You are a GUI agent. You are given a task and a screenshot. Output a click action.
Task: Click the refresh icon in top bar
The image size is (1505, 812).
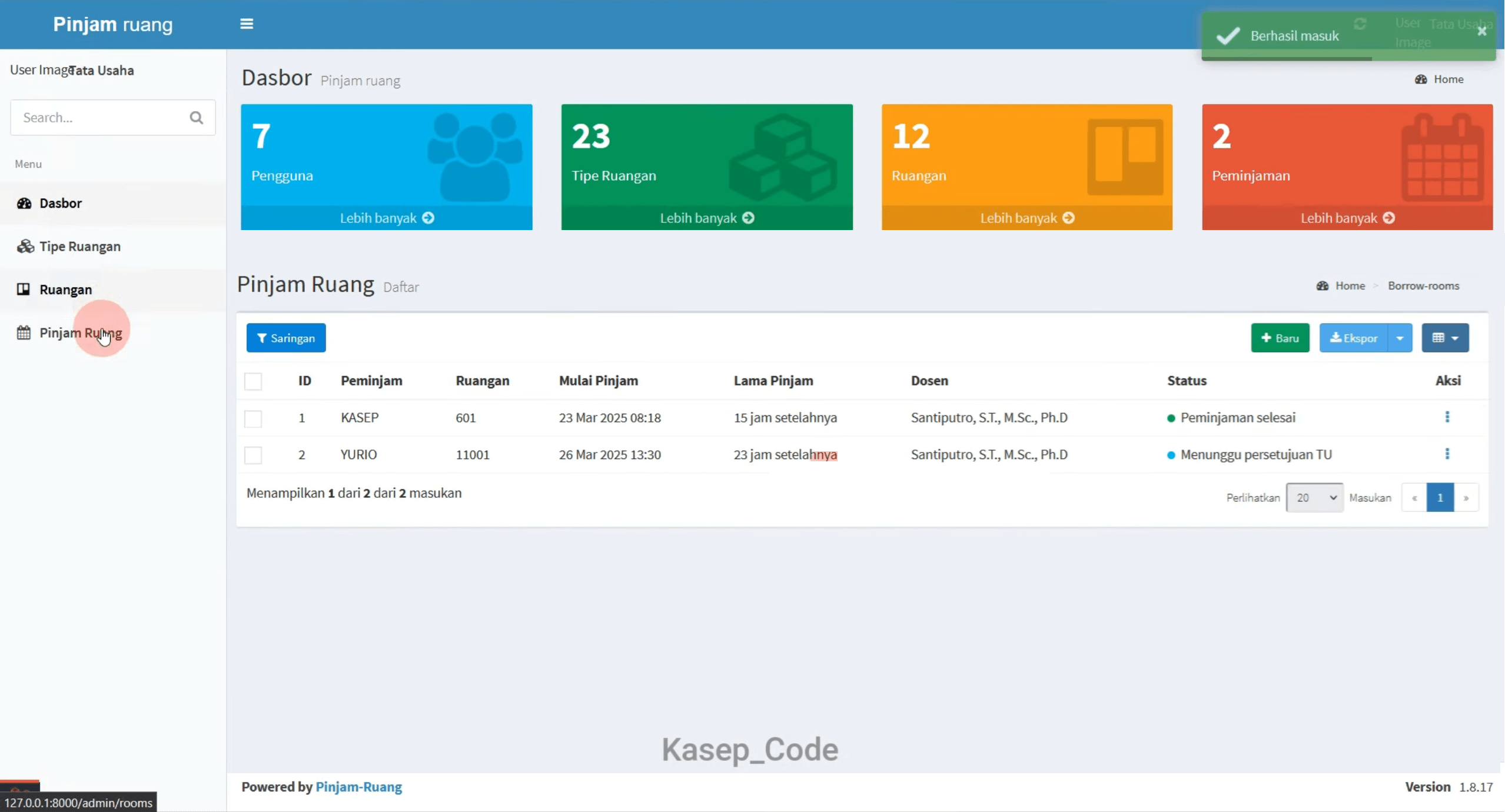pos(1360,24)
